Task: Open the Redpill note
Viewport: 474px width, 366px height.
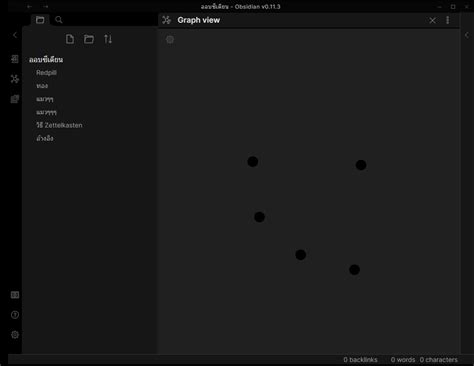Action: click(x=46, y=73)
